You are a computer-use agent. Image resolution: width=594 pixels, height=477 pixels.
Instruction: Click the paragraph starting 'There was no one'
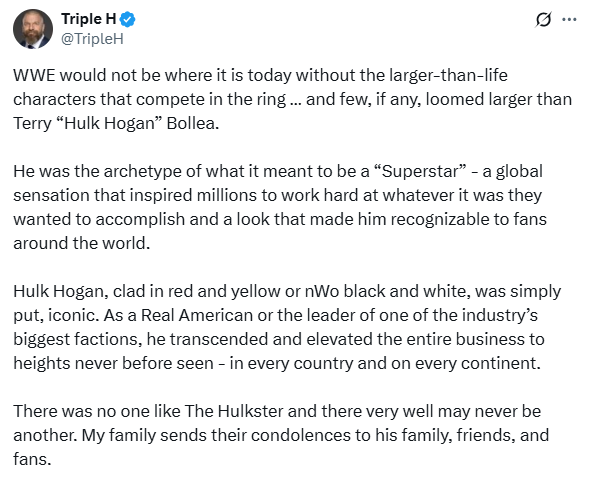[x=281, y=435]
